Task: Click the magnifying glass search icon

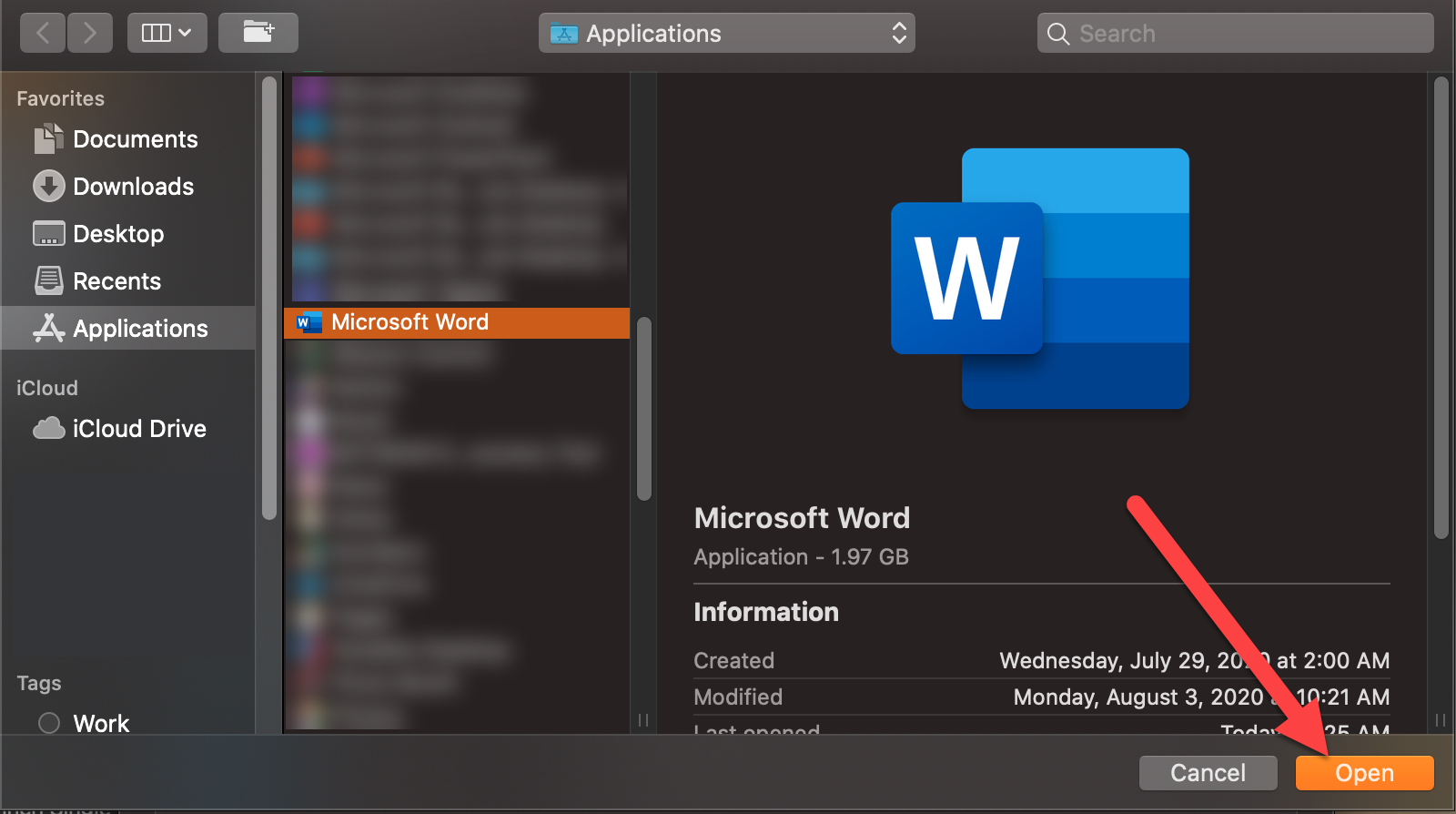Action: [1058, 34]
